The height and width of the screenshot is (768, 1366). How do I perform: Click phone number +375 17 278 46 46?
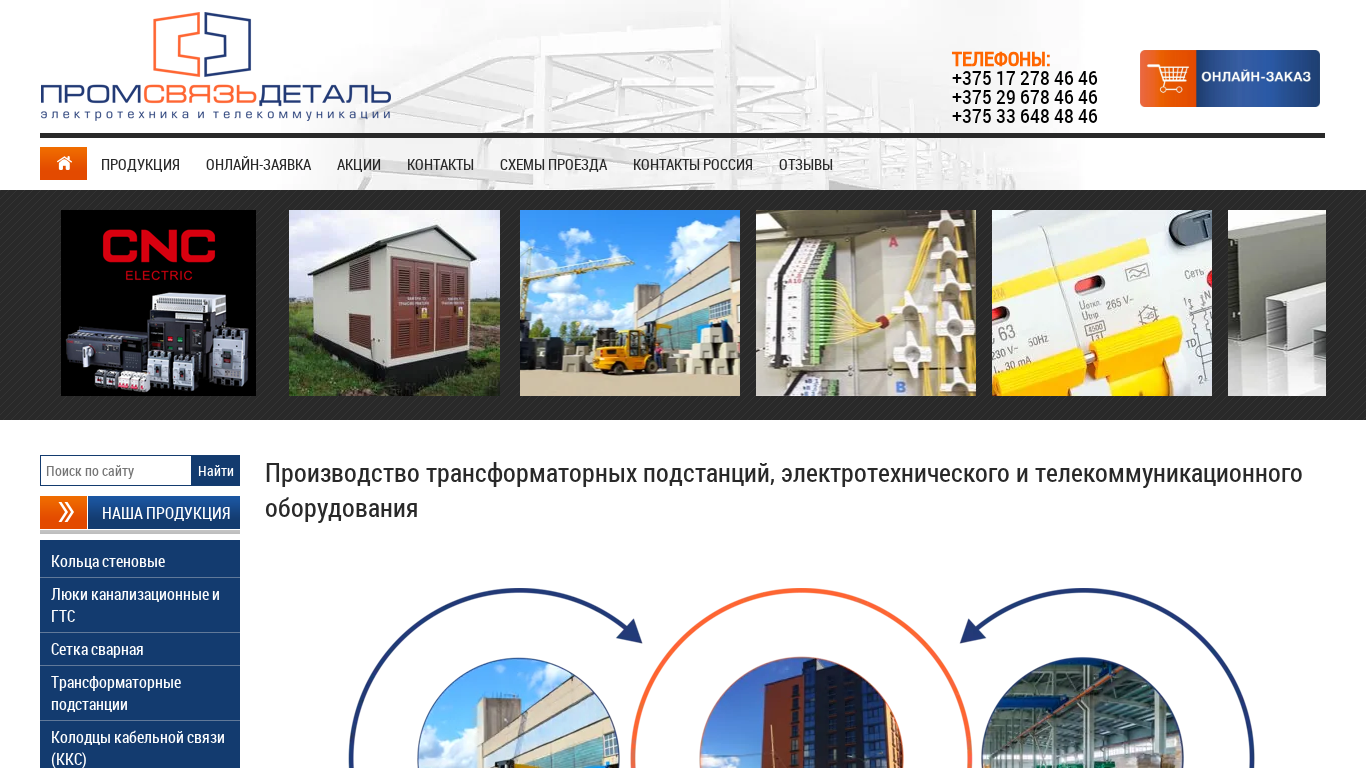1025,78
